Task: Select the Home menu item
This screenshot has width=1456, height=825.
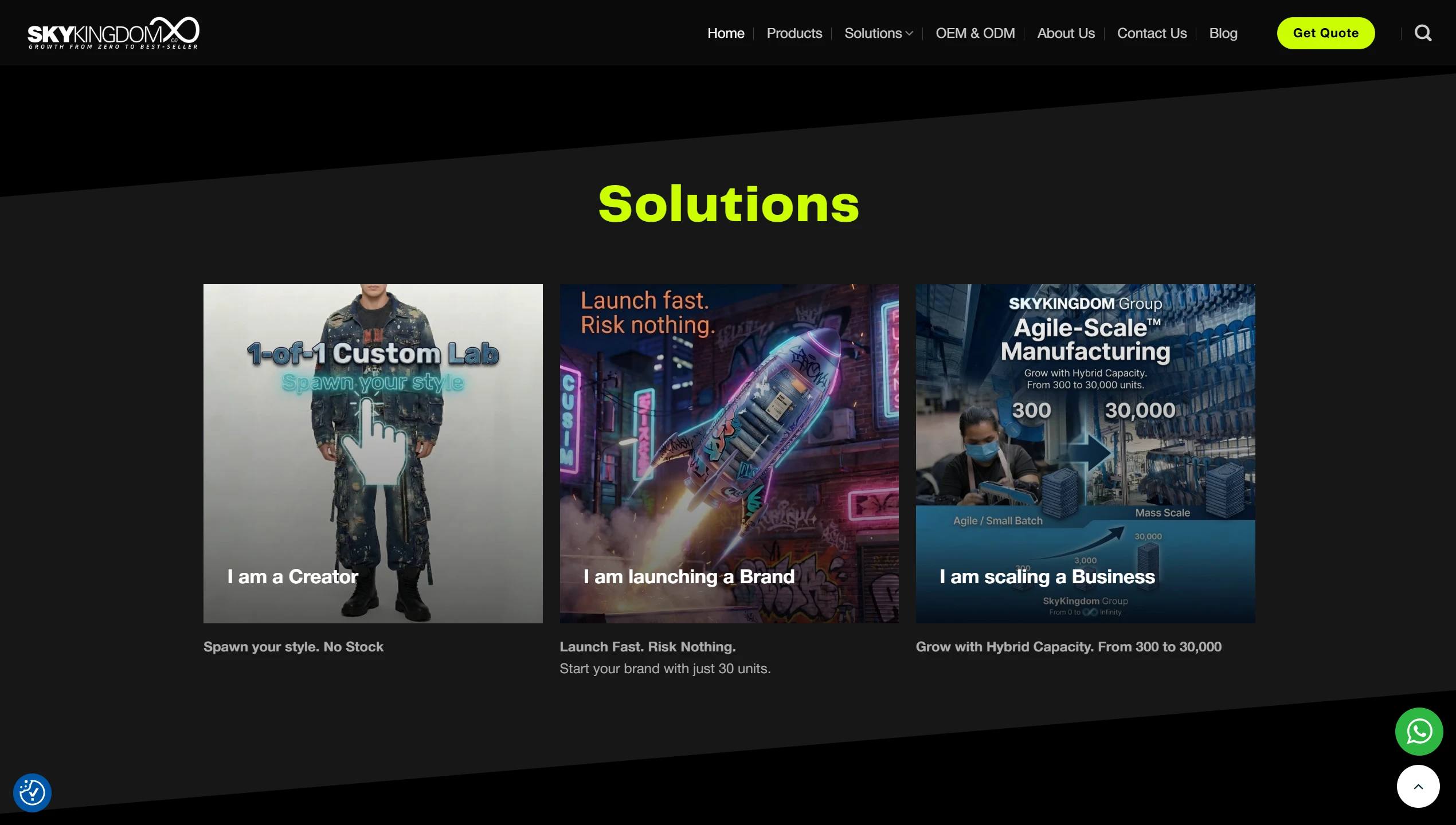Action: (725, 33)
